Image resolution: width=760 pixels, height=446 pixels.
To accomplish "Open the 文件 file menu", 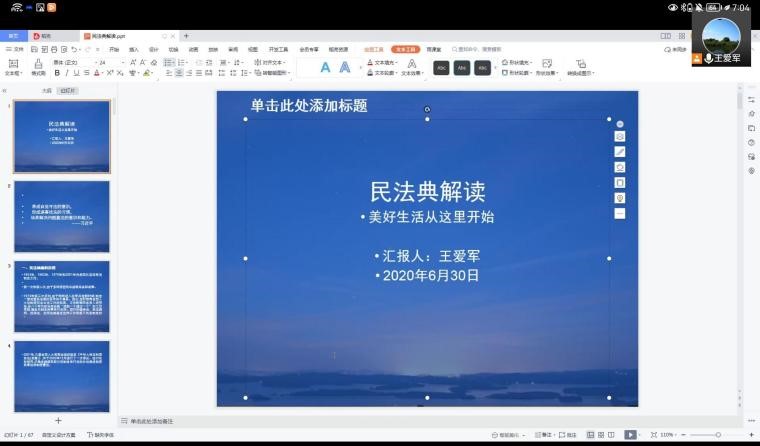I will tap(15, 49).
